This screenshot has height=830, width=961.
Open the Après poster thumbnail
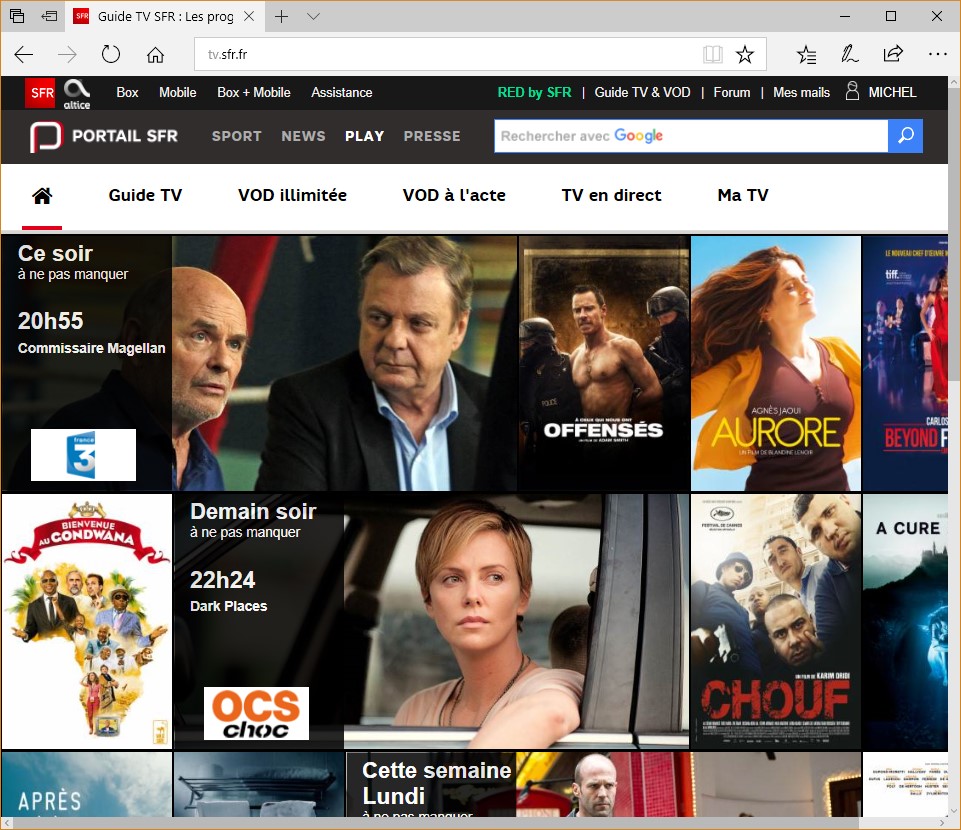87,785
